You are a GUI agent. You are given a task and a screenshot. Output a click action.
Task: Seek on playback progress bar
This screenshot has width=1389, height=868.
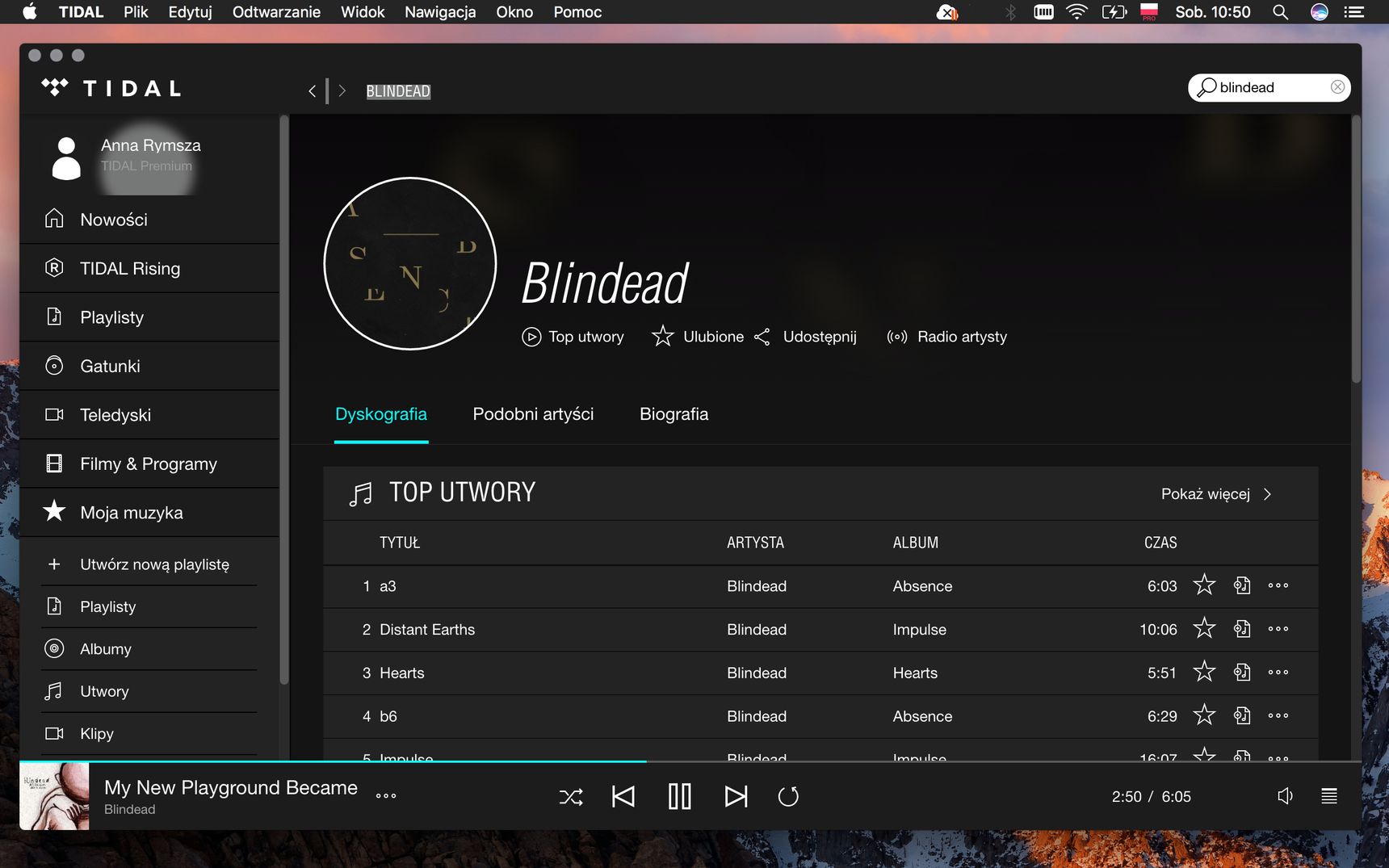690,761
